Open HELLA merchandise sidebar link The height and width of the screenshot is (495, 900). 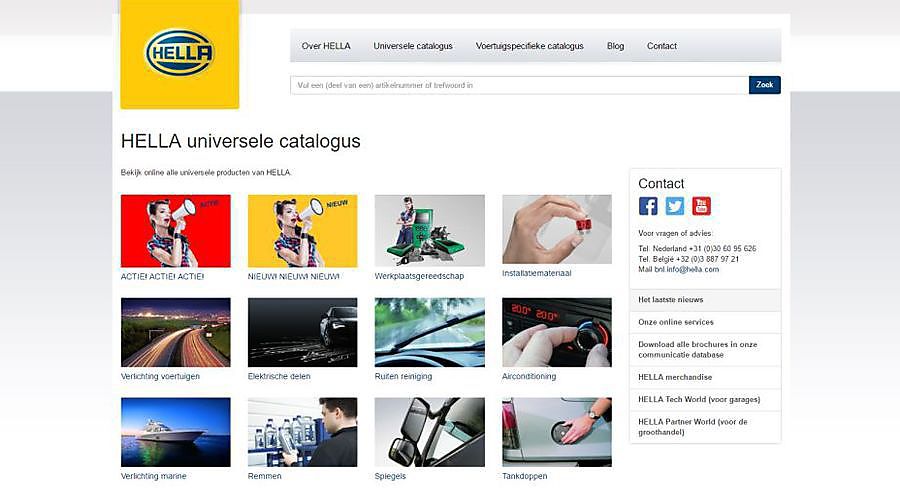coord(705,377)
